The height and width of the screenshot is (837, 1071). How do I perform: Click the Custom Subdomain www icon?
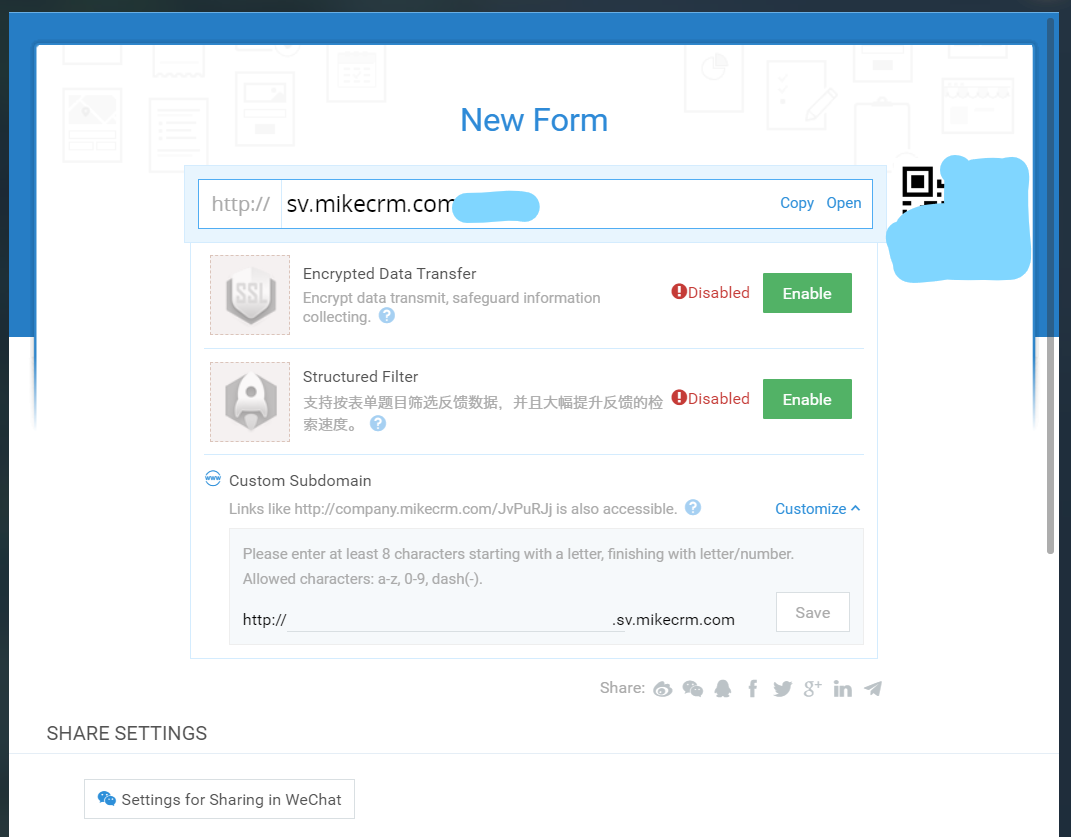[213, 478]
